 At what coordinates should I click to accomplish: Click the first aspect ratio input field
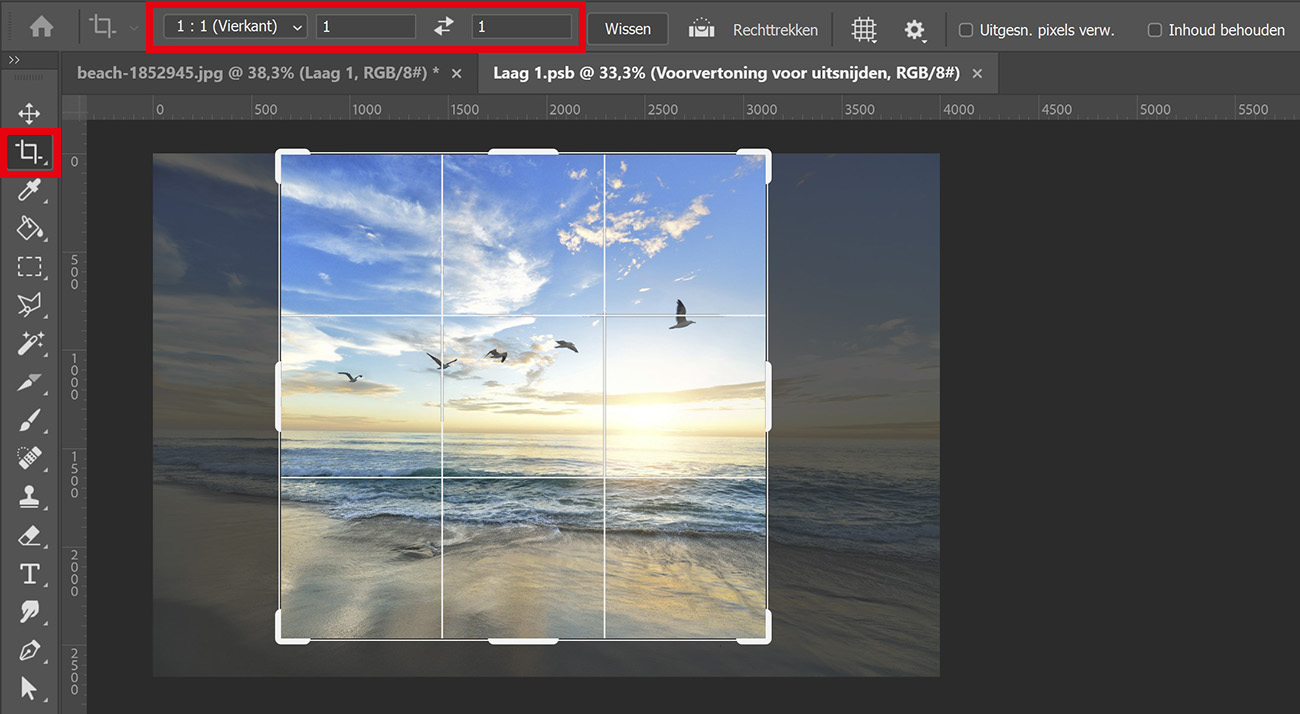click(x=365, y=26)
